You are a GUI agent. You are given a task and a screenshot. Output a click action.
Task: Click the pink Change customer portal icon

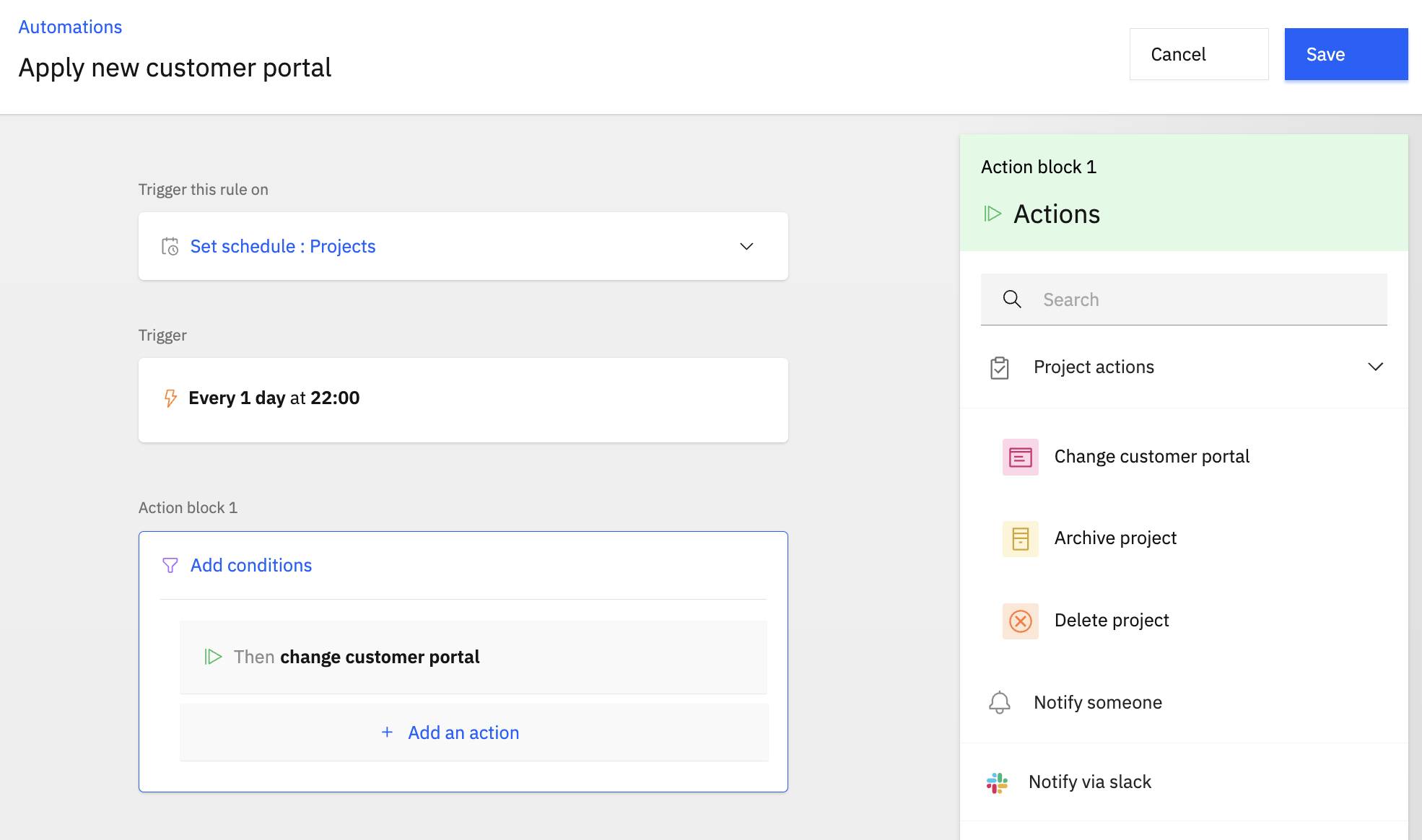(1020, 457)
